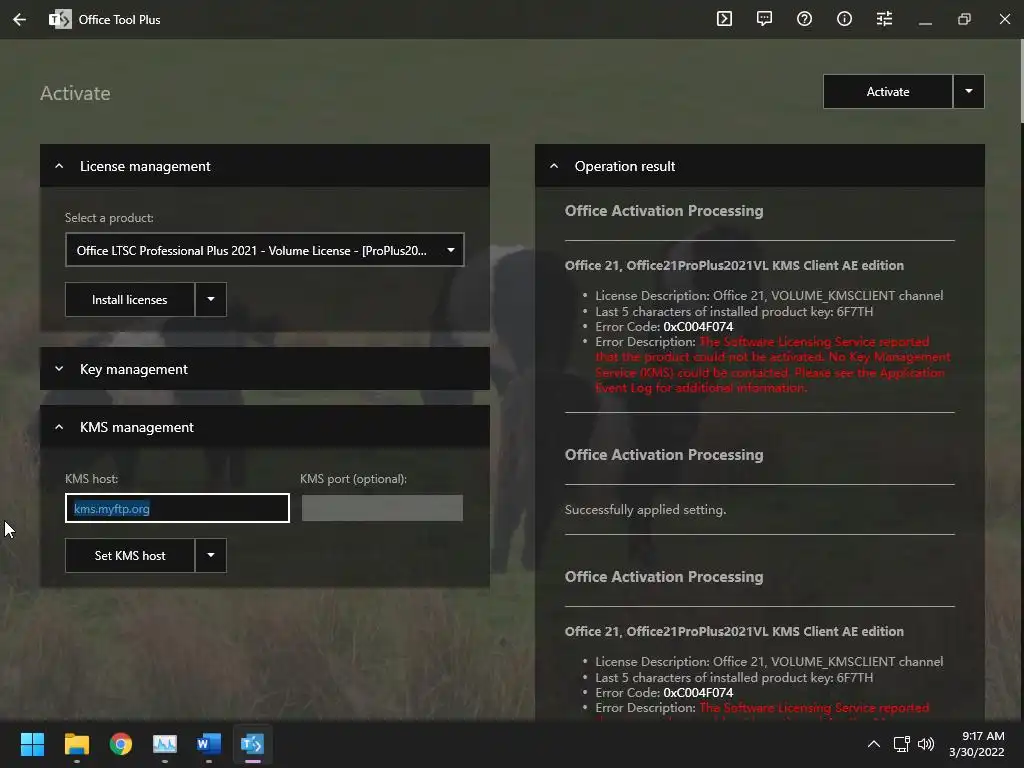Click the KMS port optional field
Screen dimensions: 1024x768
[x=382, y=508]
